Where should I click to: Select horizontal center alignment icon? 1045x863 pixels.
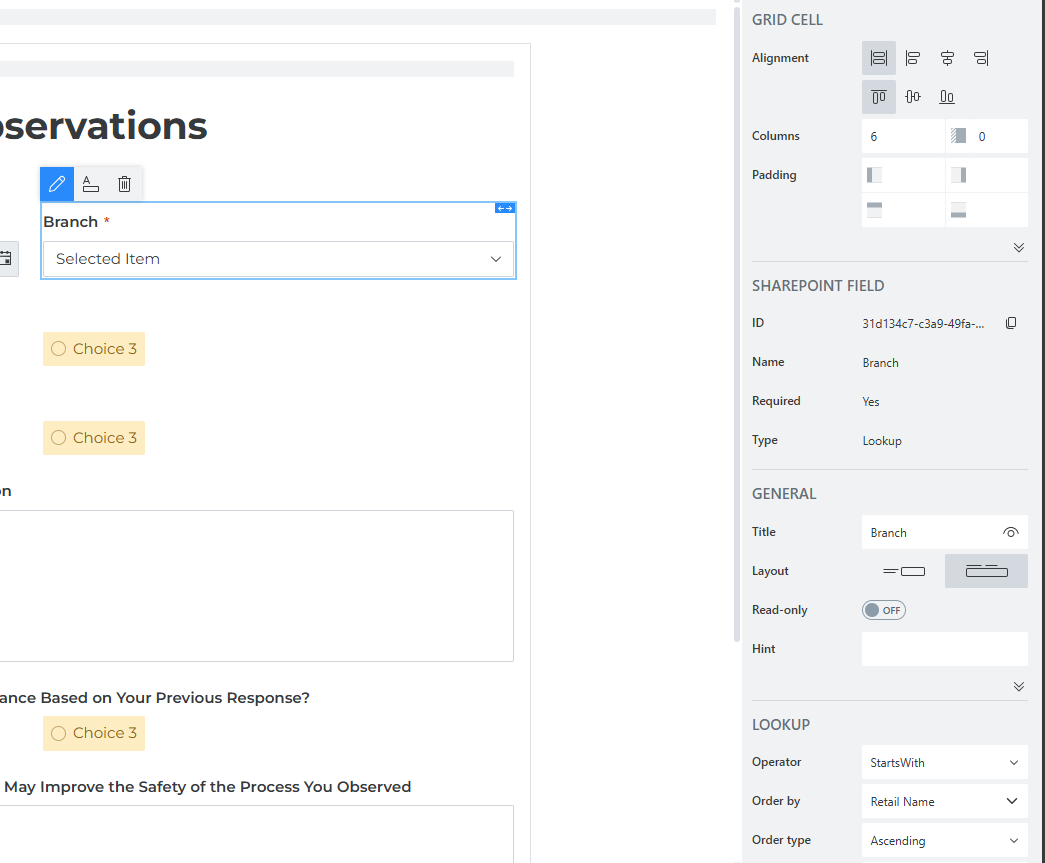(x=947, y=58)
